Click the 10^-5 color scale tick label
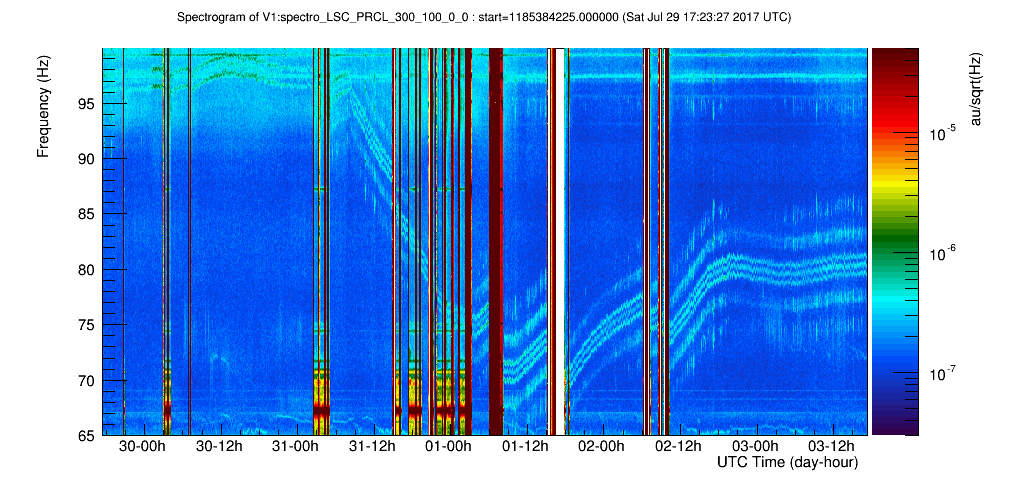The width and height of the screenshot is (1020, 484). pyautogui.click(x=943, y=135)
